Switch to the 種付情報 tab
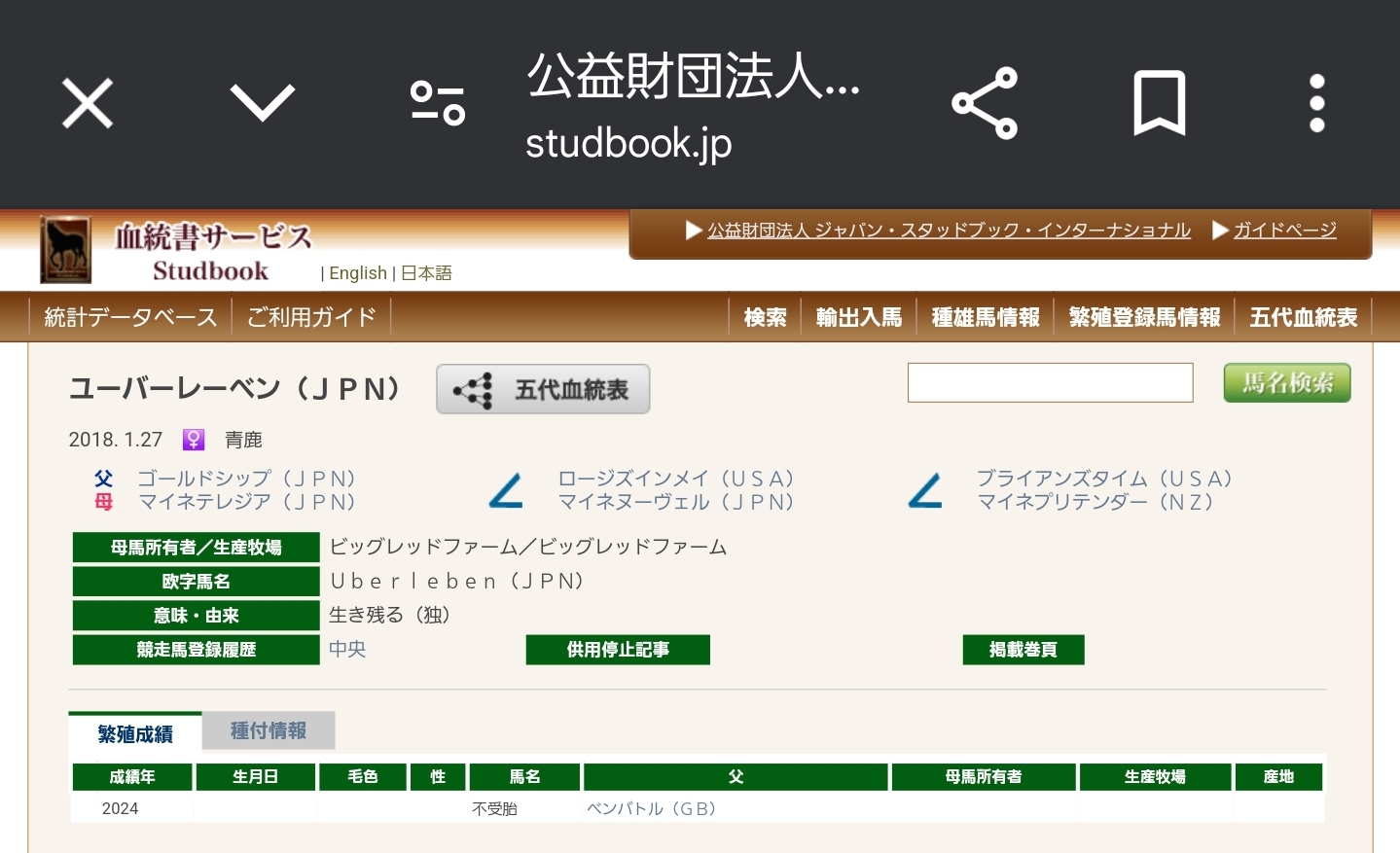 coord(269,730)
